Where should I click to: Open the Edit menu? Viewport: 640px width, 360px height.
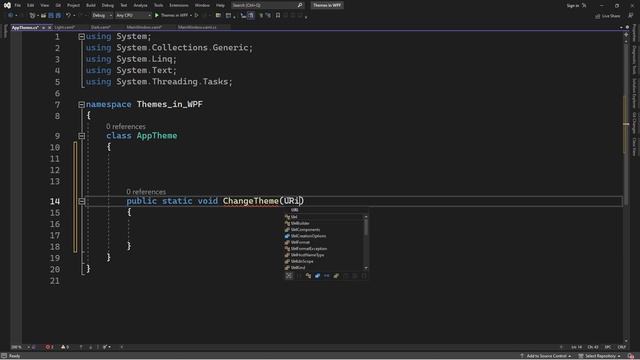pos(30,5)
